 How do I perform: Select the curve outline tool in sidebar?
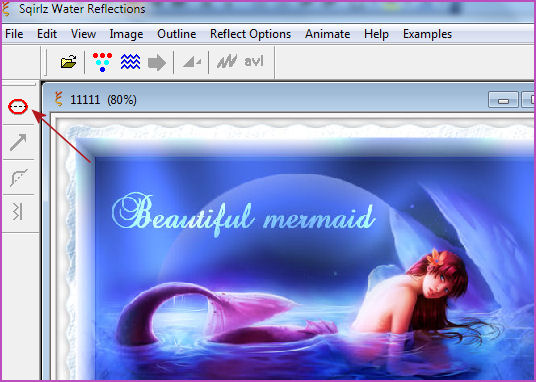coord(18,177)
